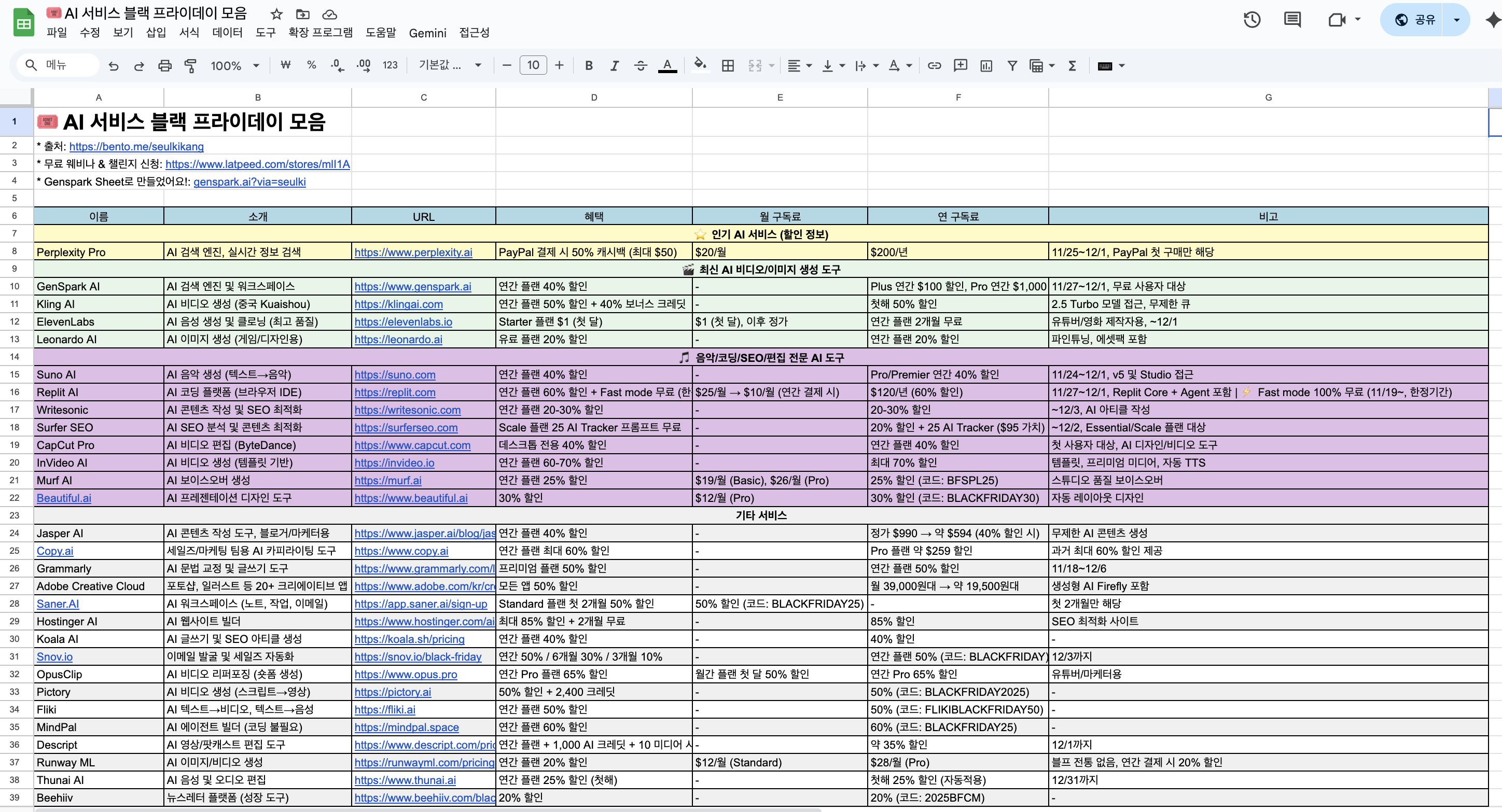Open the fill color picker
1502x812 pixels.
(700, 66)
